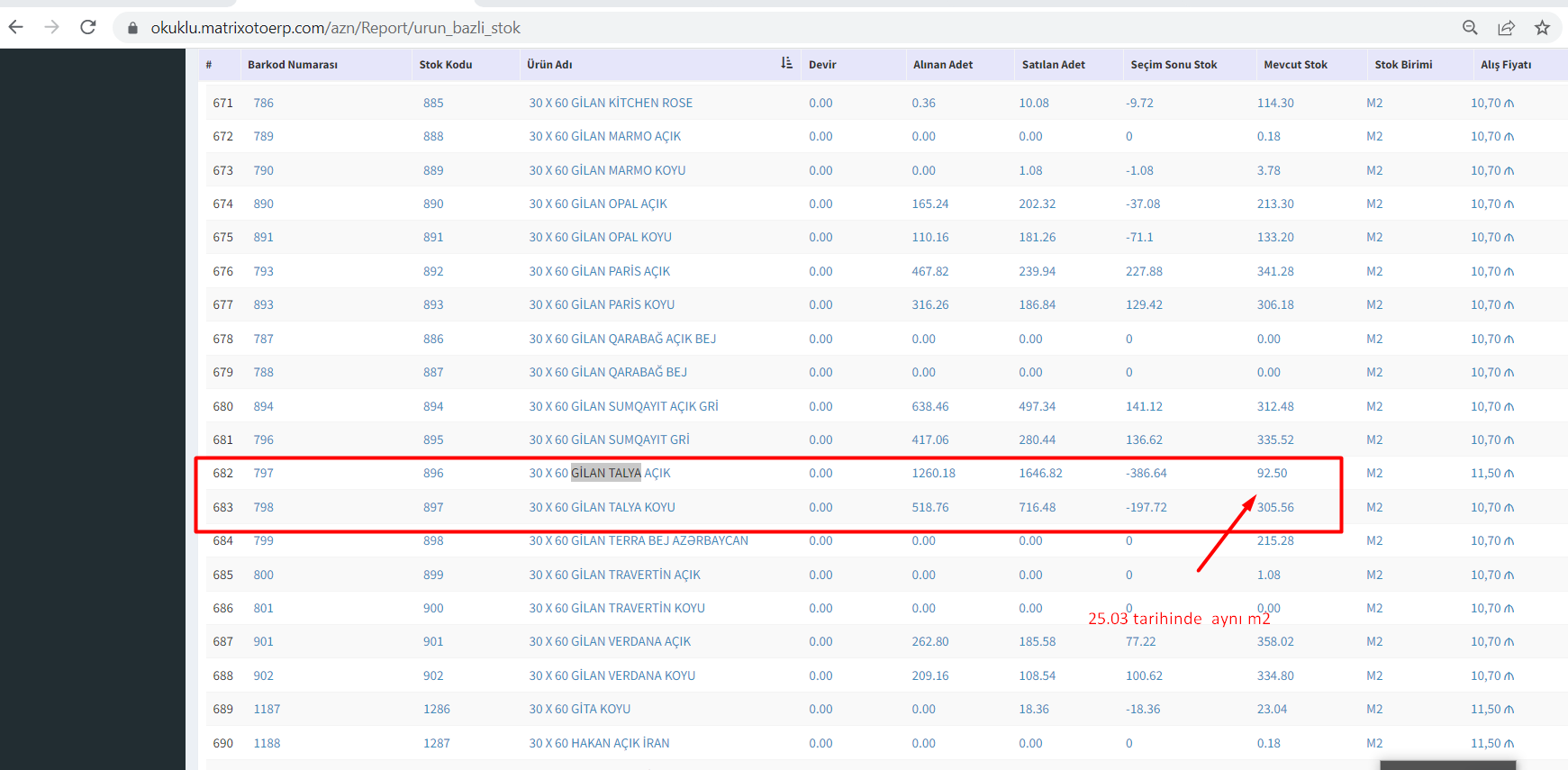
Task: Click the Alınan Adet column header
Action: point(942,65)
